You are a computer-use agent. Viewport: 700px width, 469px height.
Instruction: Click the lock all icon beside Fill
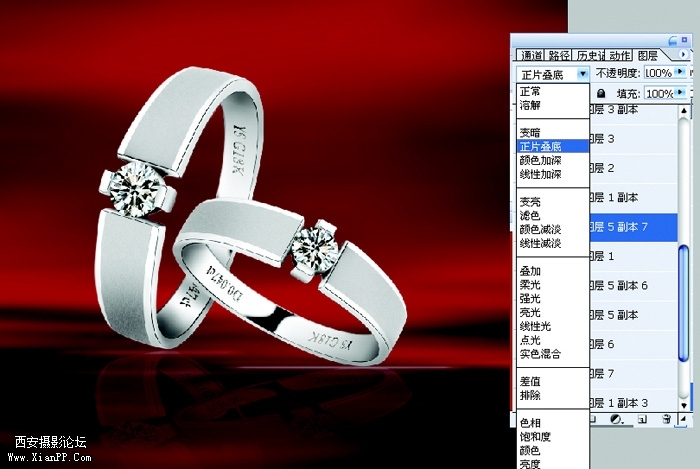(x=601, y=94)
